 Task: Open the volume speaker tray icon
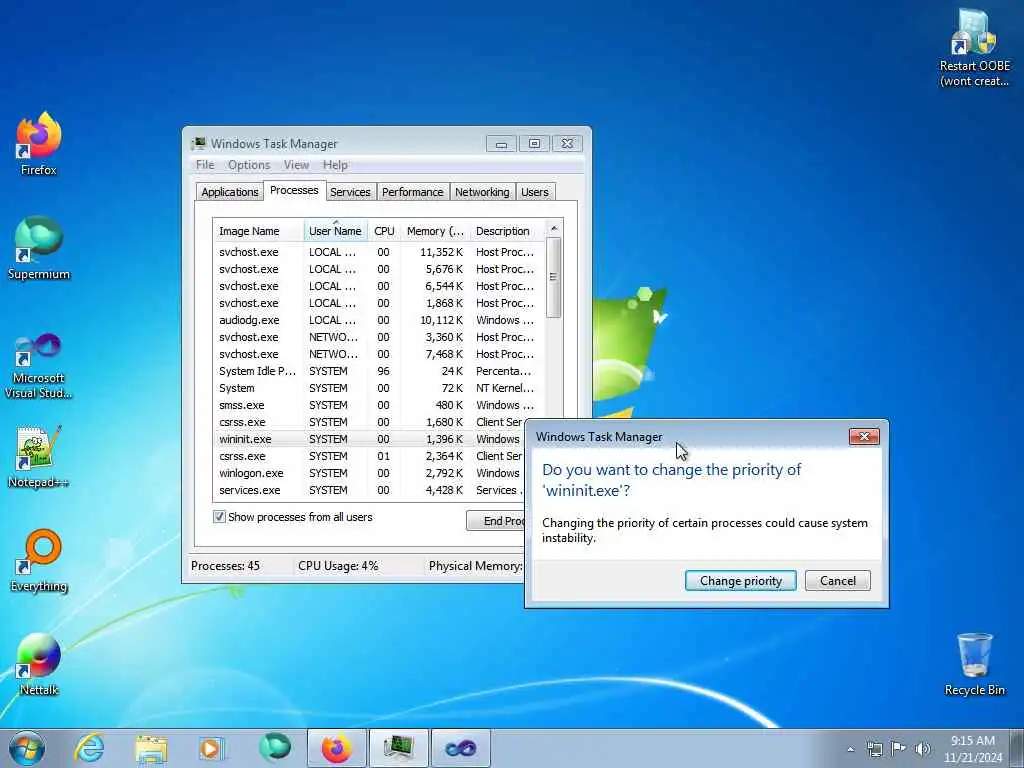click(x=923, y=749)
